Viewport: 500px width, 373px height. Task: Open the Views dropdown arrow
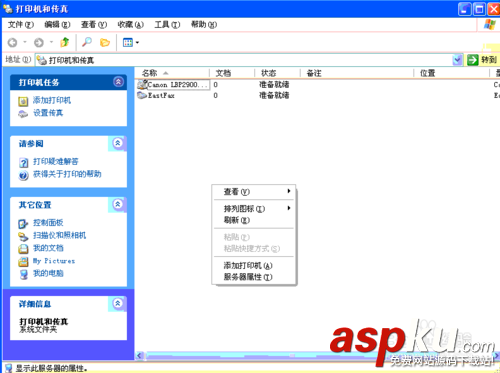click(137, 42)
